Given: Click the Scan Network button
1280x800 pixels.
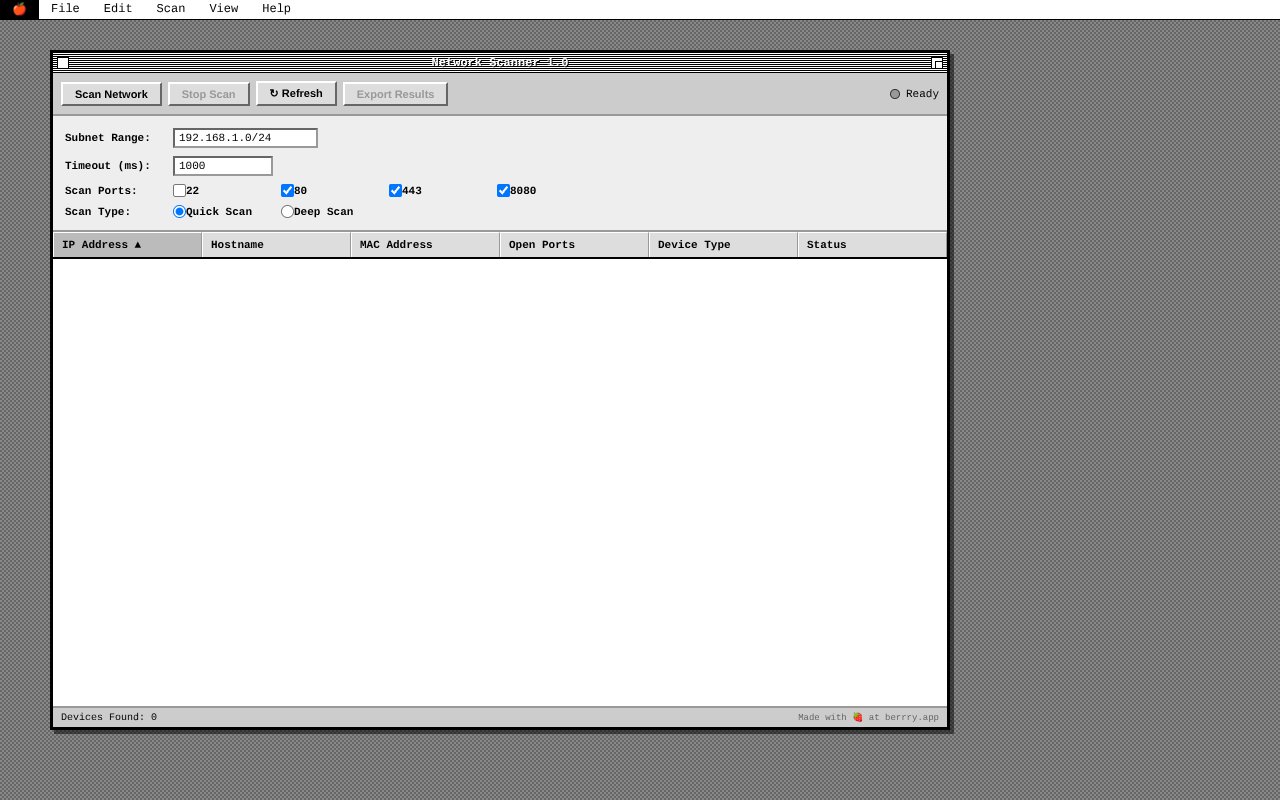Looking at the screenshot, I should point(111,93).
